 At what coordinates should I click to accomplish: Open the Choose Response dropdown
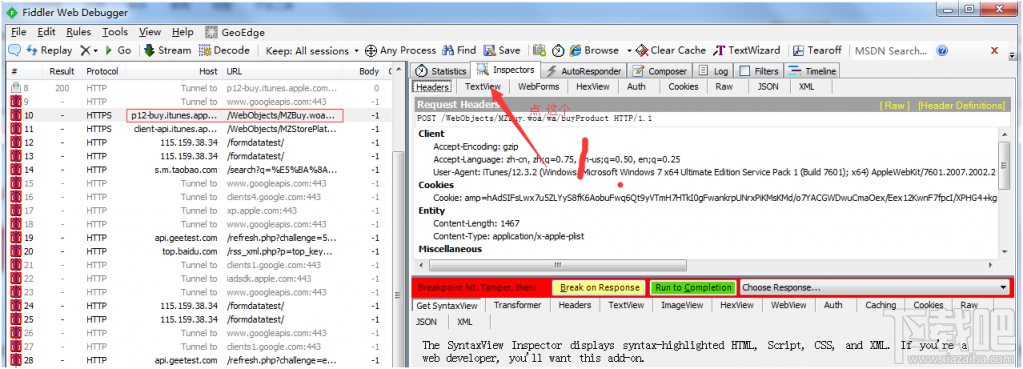(875, 288)
